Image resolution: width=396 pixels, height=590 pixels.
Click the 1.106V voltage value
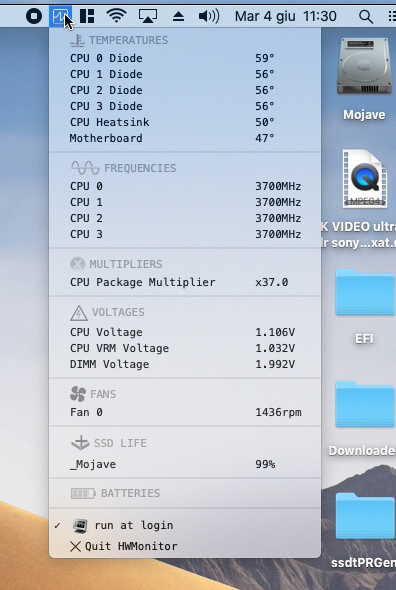[275, 332]
